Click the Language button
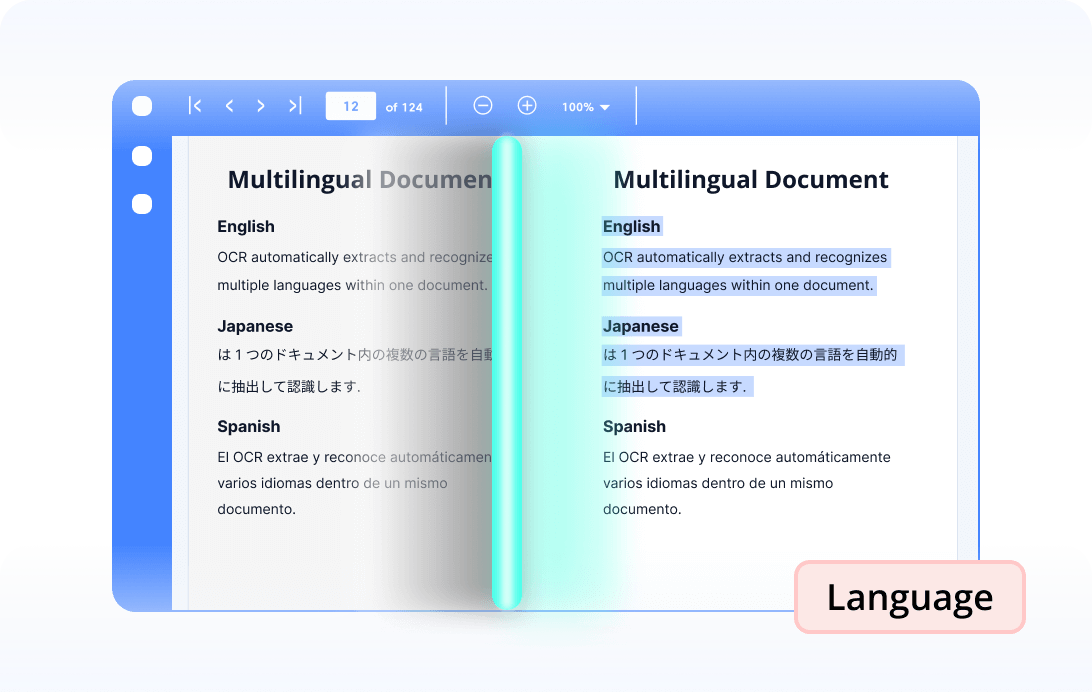This screenshot has height=692, width=1092. click(909, 597)
